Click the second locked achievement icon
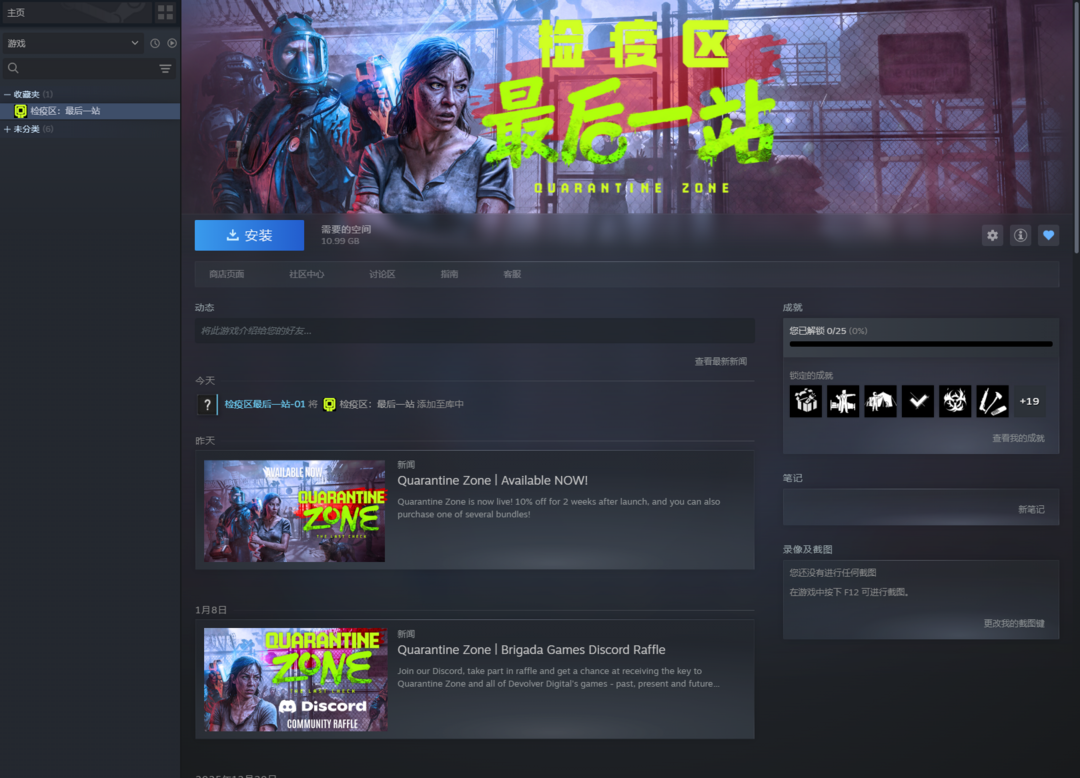This screenshot has height=778, width=1080. (843, 401)
